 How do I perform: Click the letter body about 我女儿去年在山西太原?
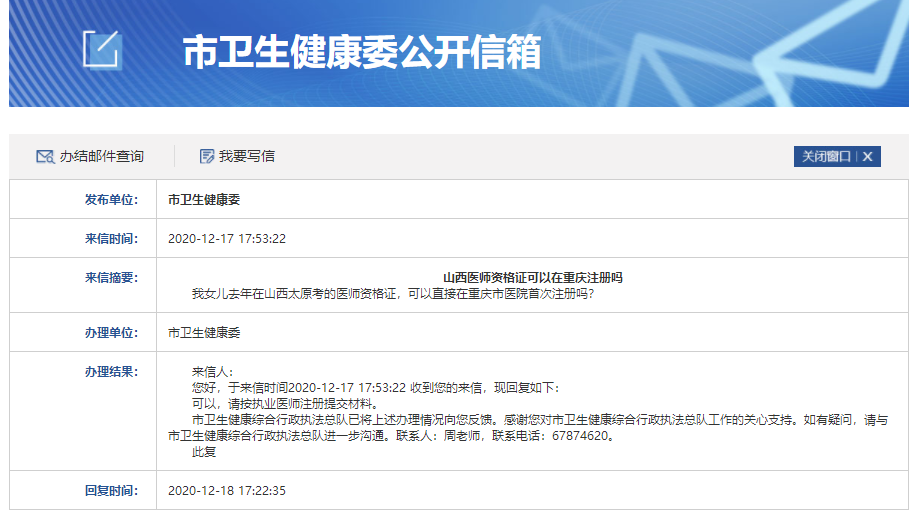click(x=393, y=294)
